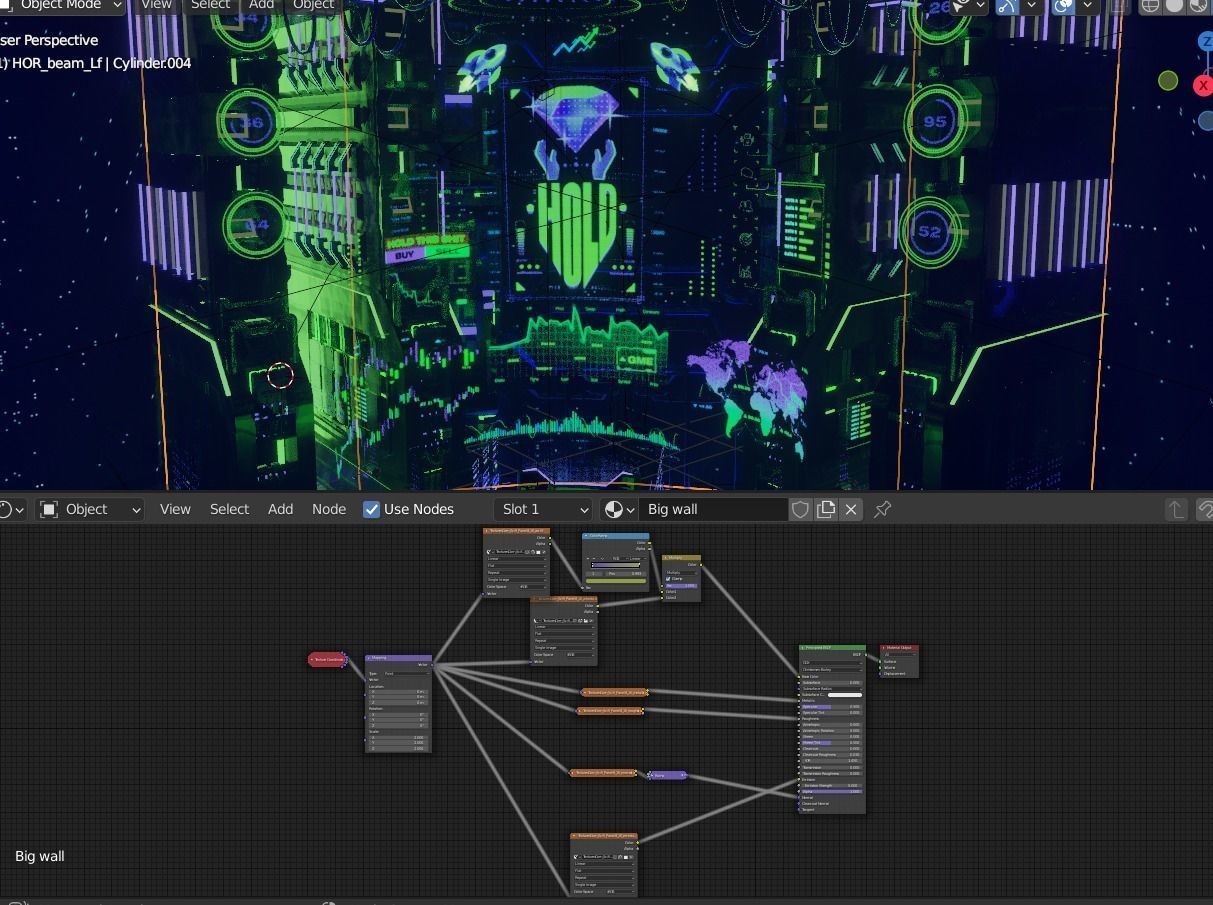Screen dimensions: 1213x905
Task: Switch to wireframe viewport shading
Action: tap(1151, 6)
